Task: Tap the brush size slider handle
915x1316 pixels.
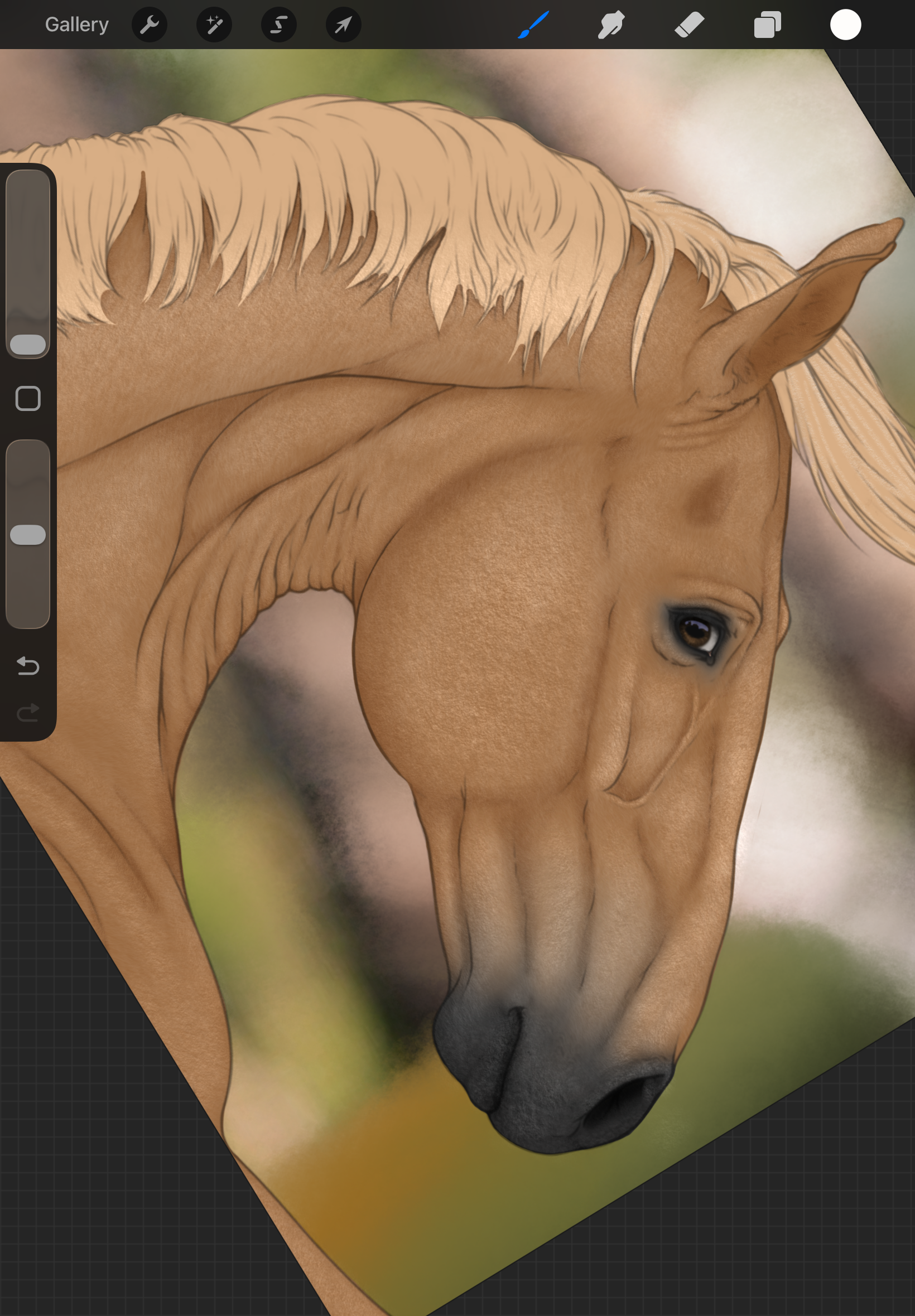Action: (28, 344)
